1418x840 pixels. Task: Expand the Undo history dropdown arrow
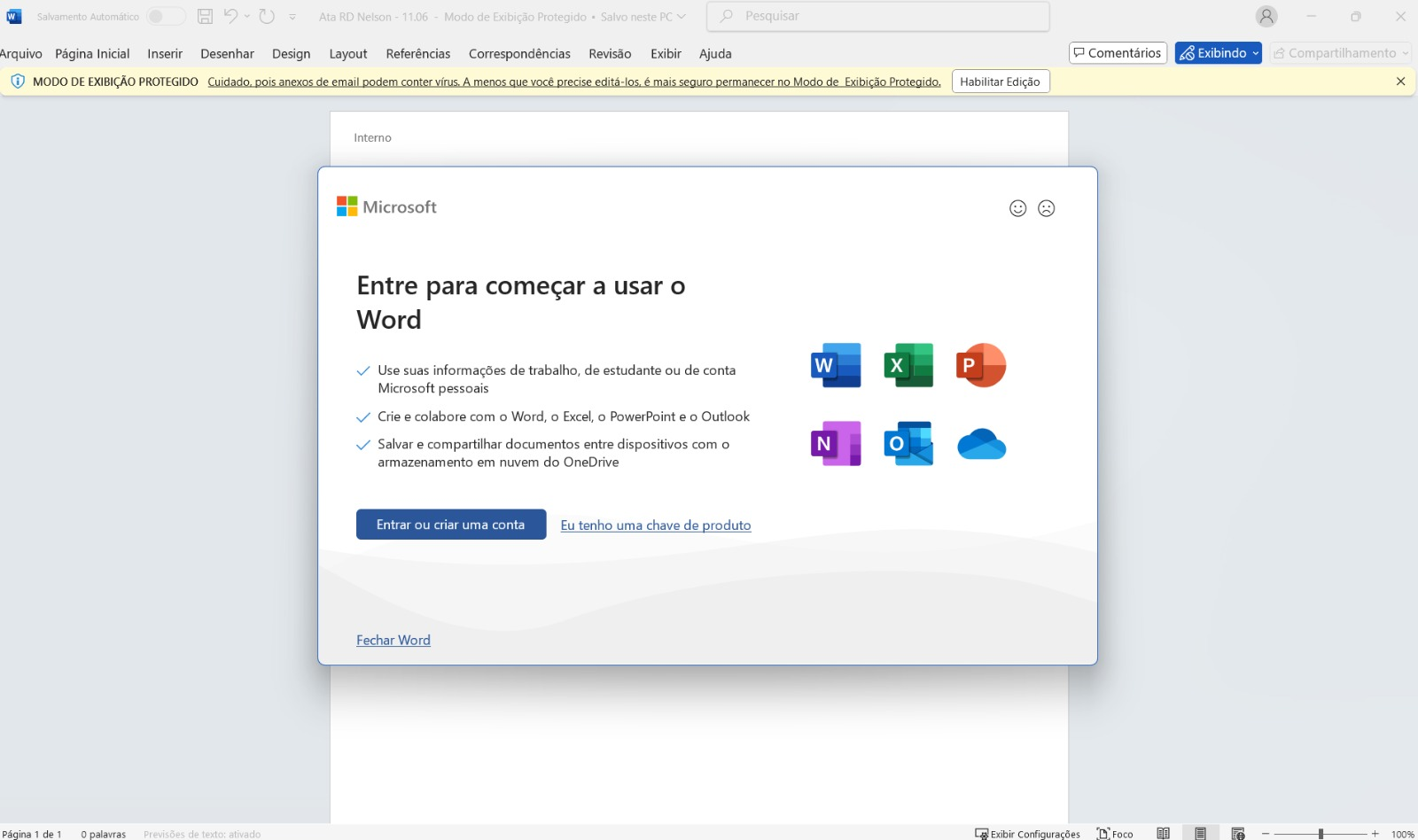pos(247,16)
